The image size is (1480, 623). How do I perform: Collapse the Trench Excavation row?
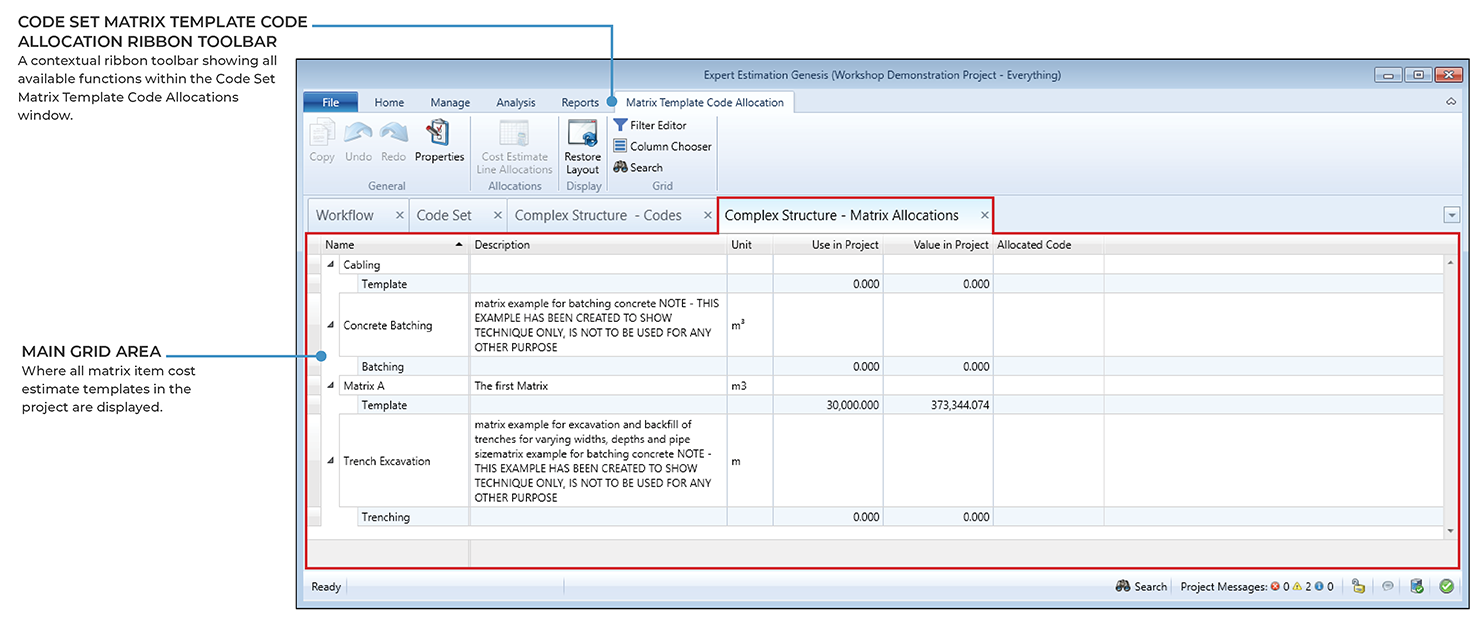(x=331, y=461)
